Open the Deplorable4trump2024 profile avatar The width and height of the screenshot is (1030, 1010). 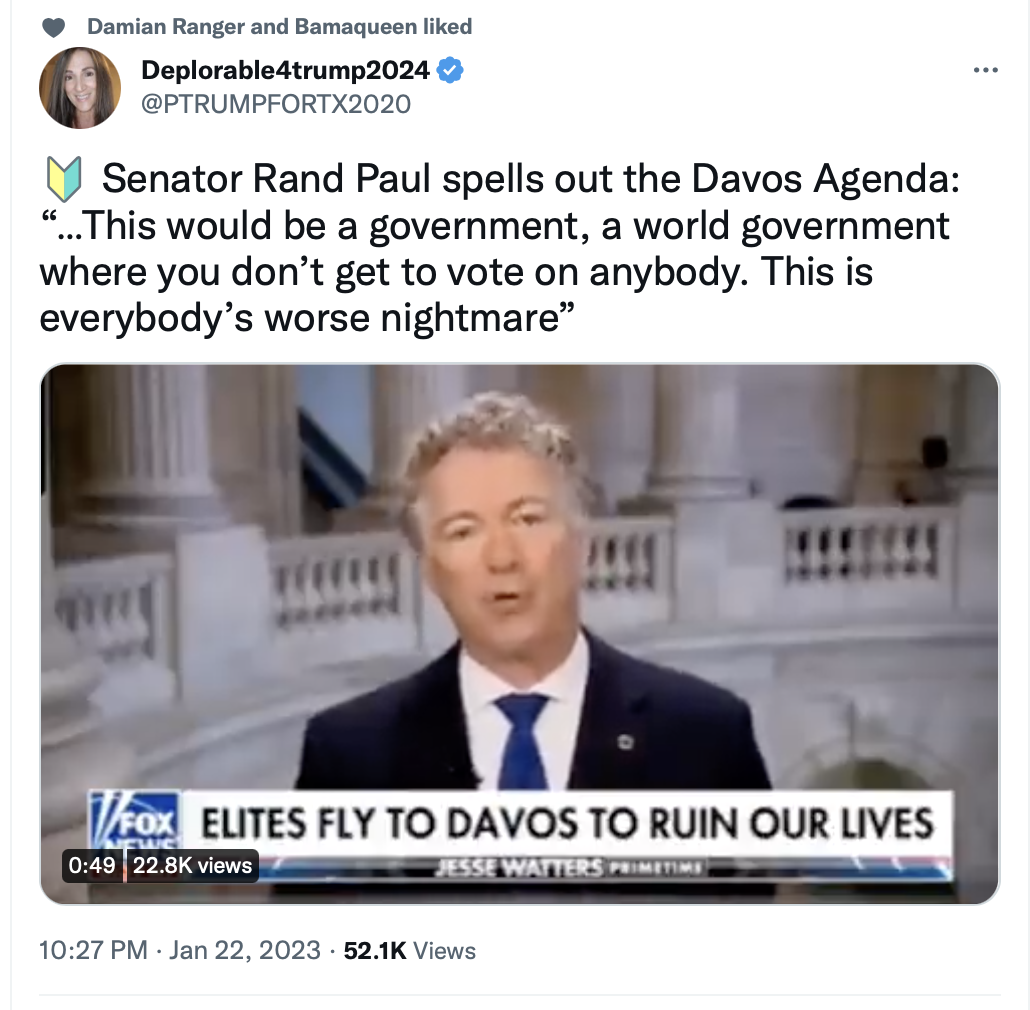click(80, 87)
